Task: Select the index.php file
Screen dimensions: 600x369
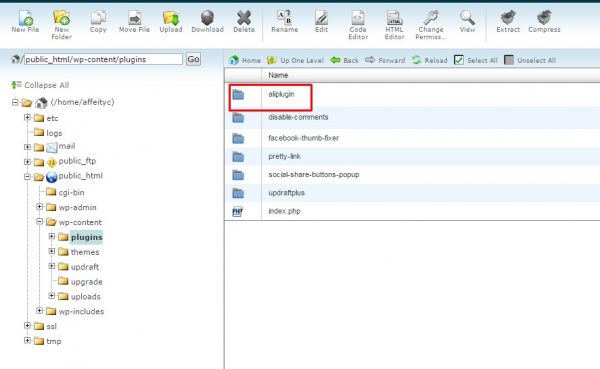Action: click(x=412, y=211)
